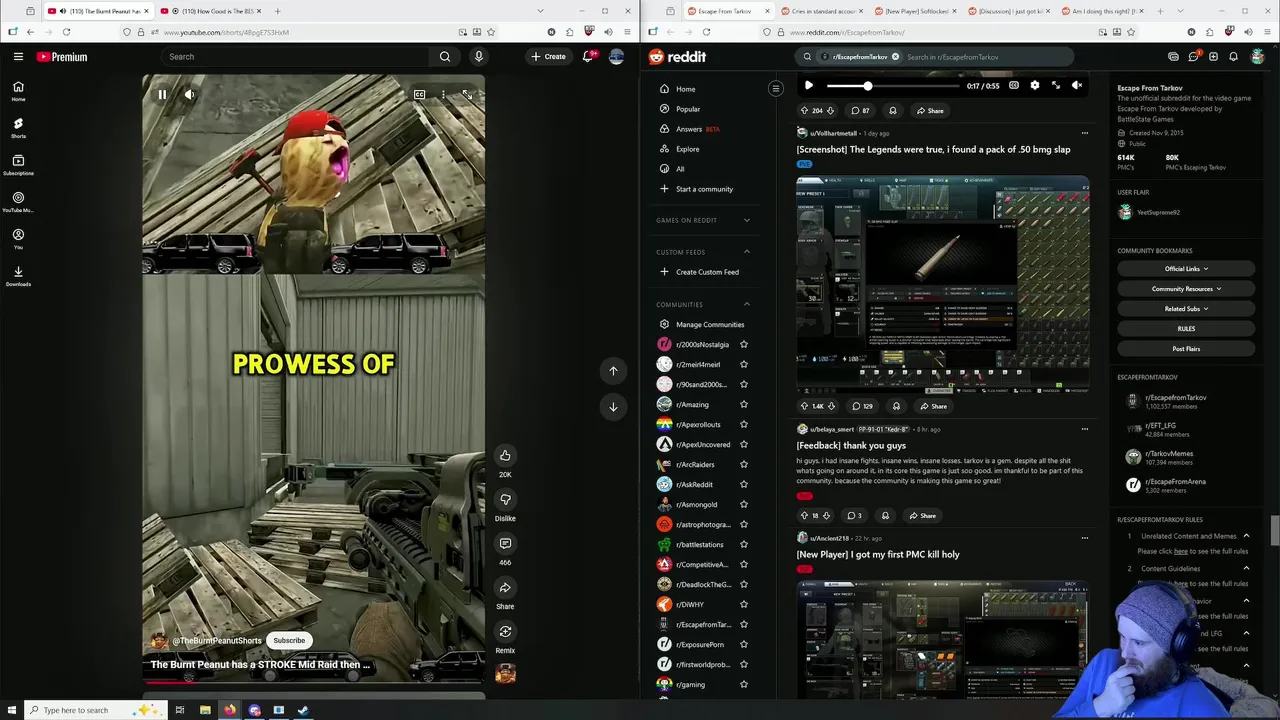Open YouTube Home in sidebar
1280x720 pixels.
coord(18,90)
